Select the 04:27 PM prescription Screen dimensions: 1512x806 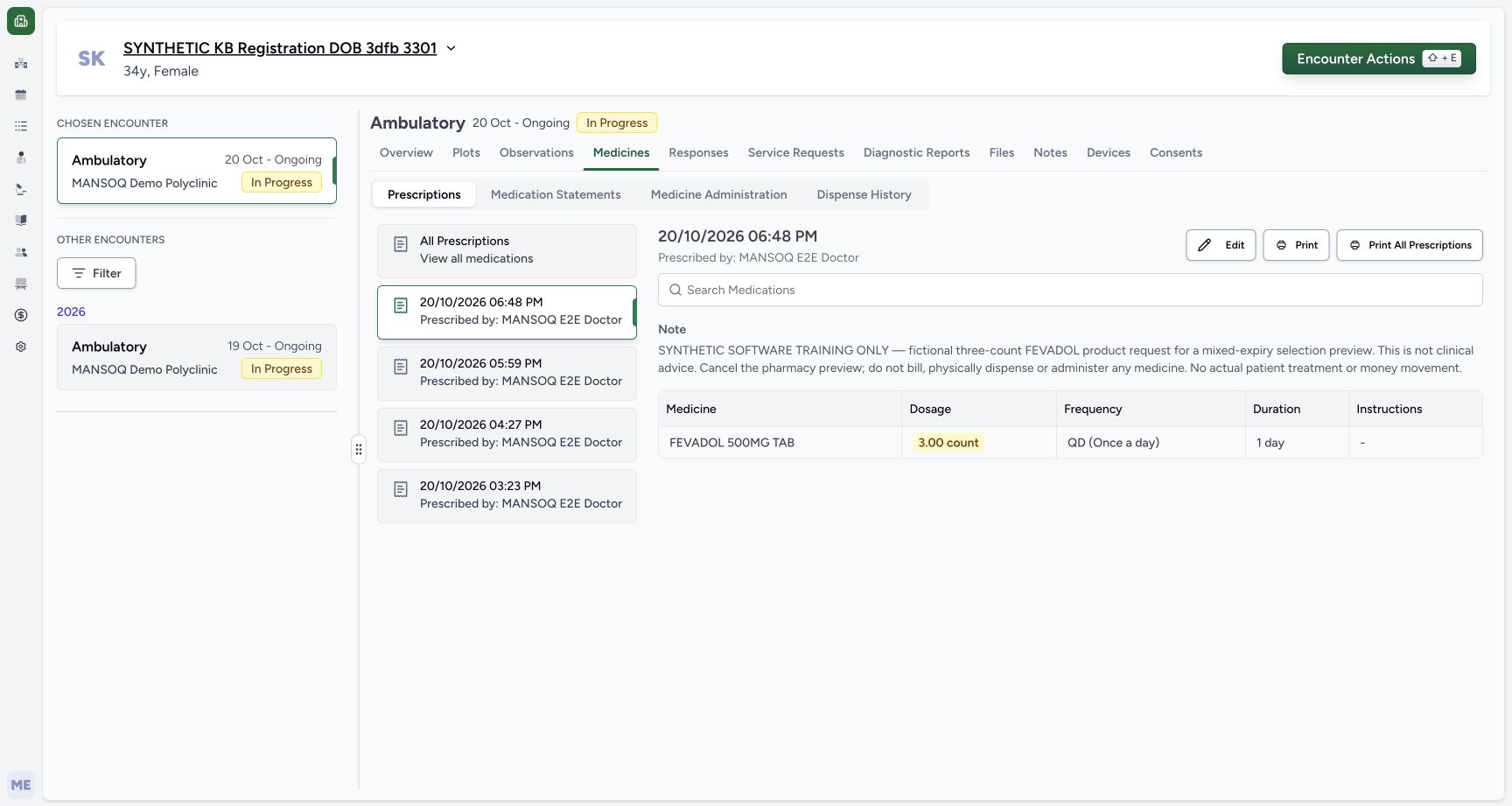click(x=507, y=435)
